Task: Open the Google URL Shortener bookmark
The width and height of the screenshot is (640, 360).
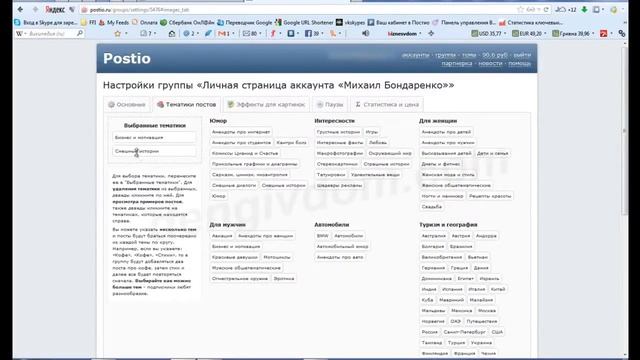Action: [x=304, y=22]
